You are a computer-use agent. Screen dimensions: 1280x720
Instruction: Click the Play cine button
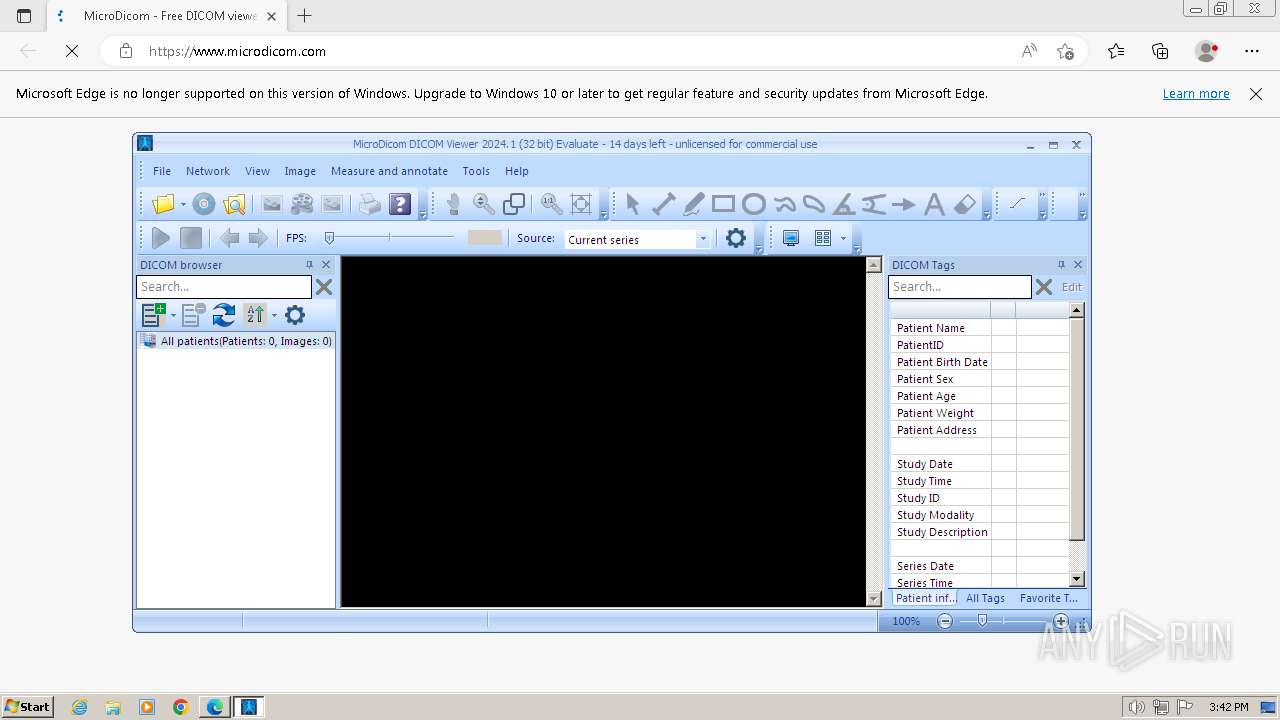[x=160, y=238]
